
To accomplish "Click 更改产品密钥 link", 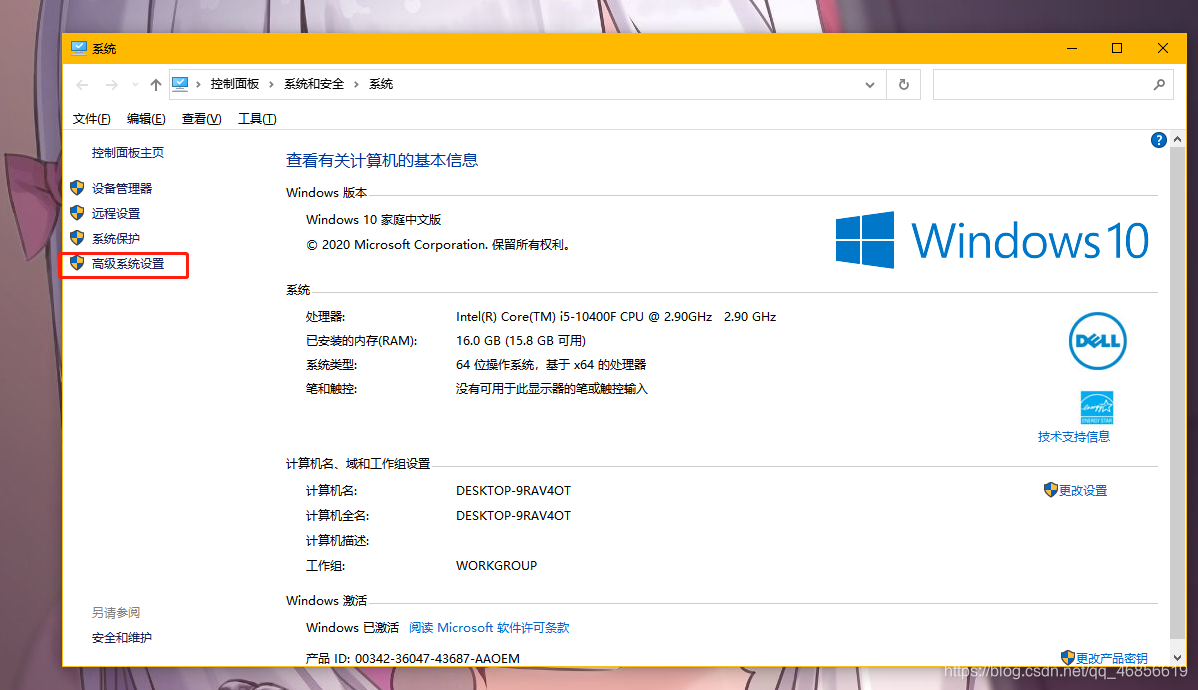I will click(x=1112, y=658).
